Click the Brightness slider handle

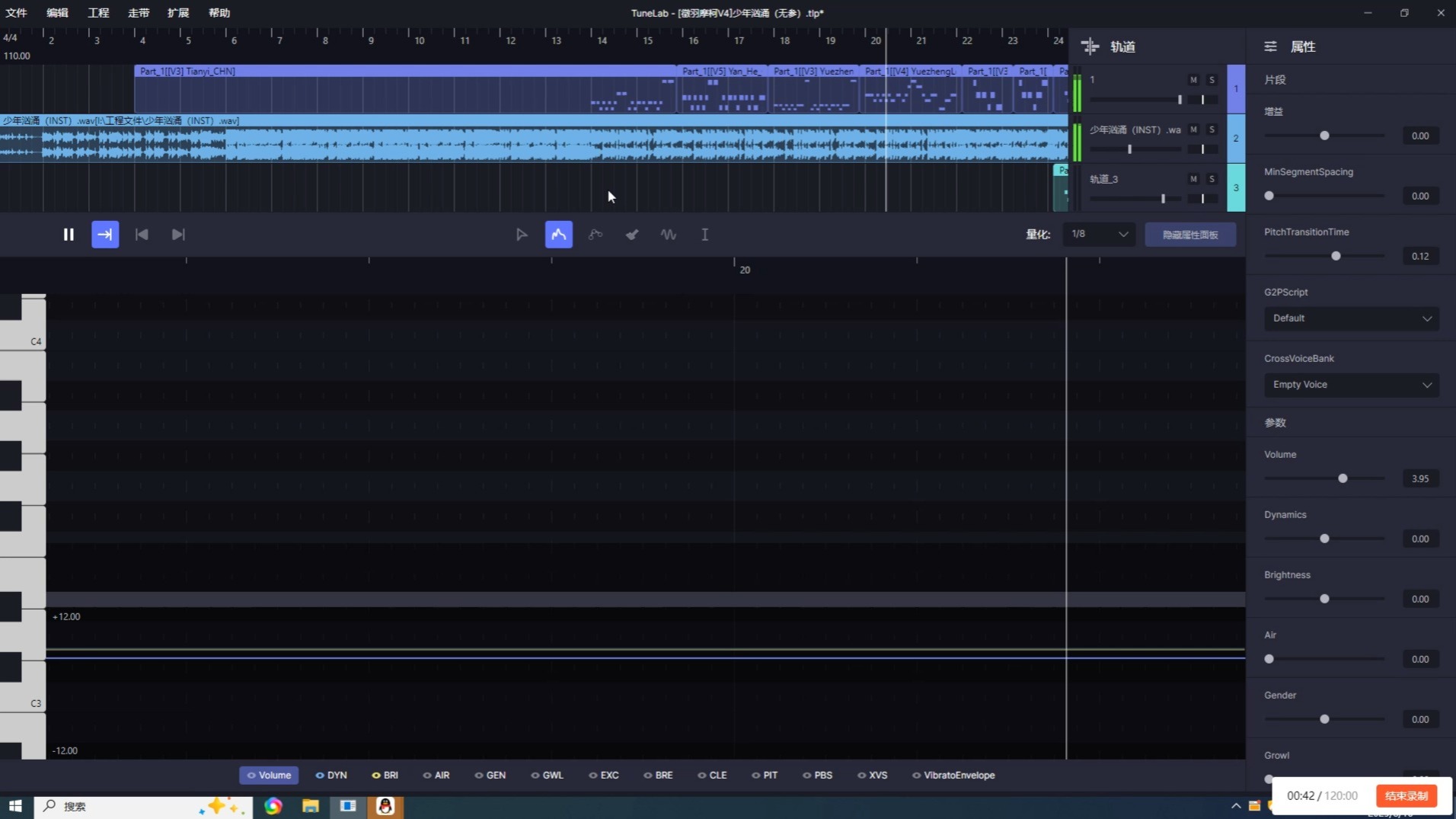[1324, 599]
